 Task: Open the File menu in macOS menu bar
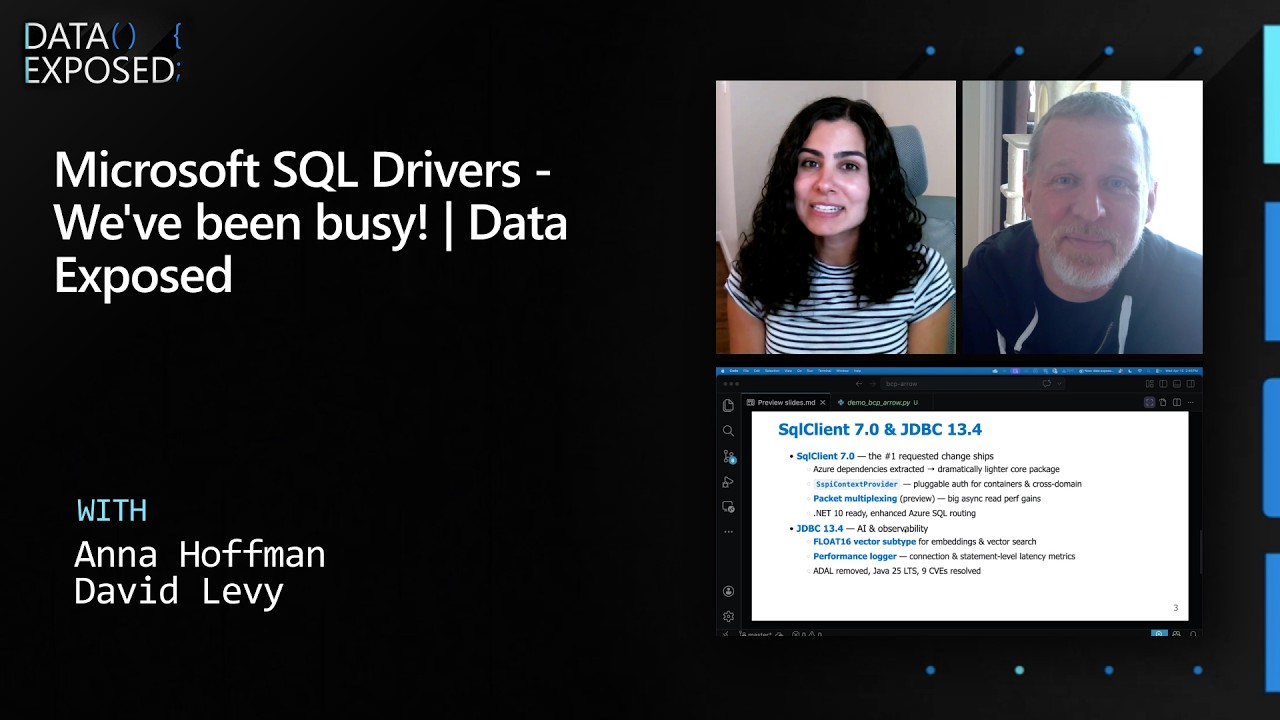coord(746,371)
